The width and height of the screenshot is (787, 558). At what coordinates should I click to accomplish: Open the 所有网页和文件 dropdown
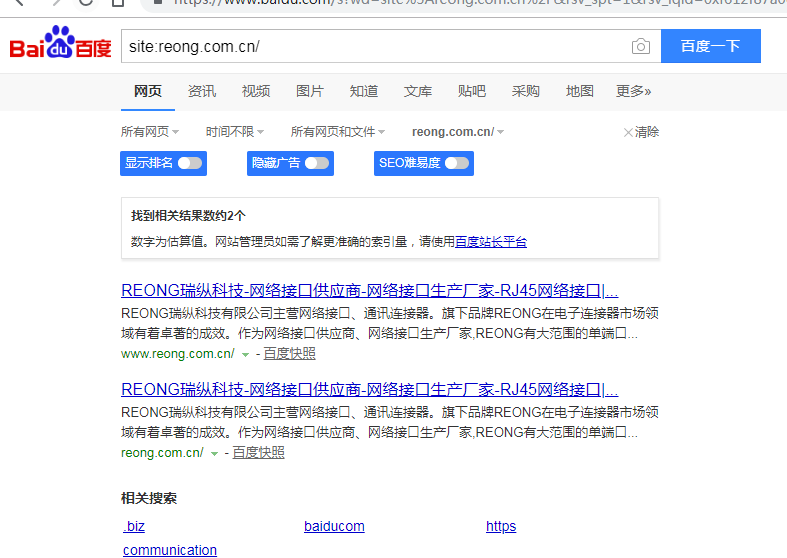coord(338,132)
